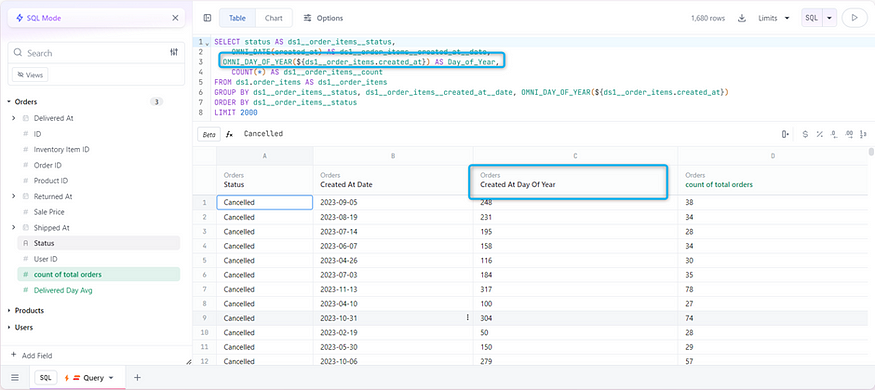Expand the Users group

tap(9, 328)
